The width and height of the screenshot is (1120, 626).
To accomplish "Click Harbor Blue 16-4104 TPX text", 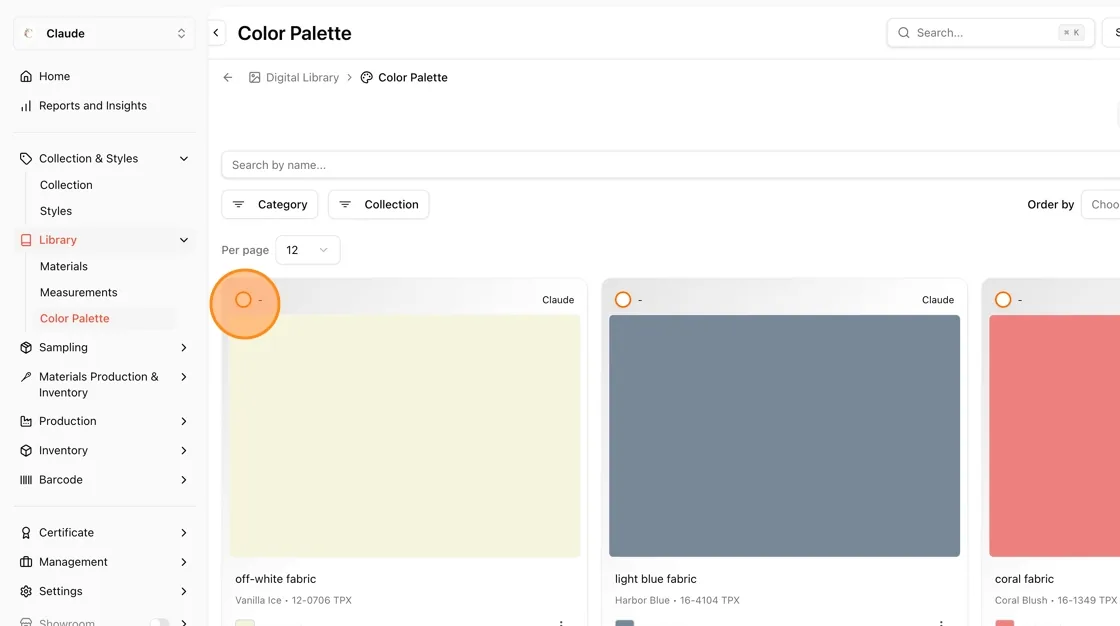I will tap(677, 600).
